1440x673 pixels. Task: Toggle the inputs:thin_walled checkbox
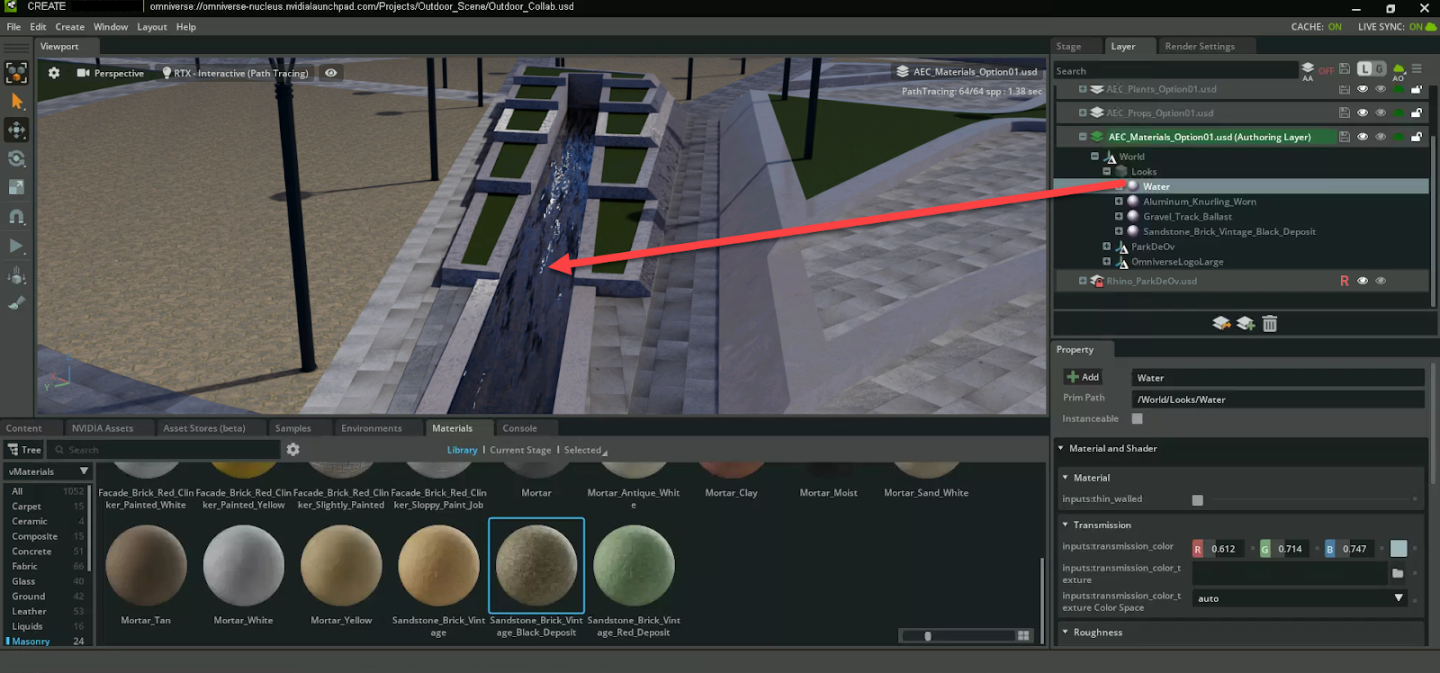[x=1197, y=499]
